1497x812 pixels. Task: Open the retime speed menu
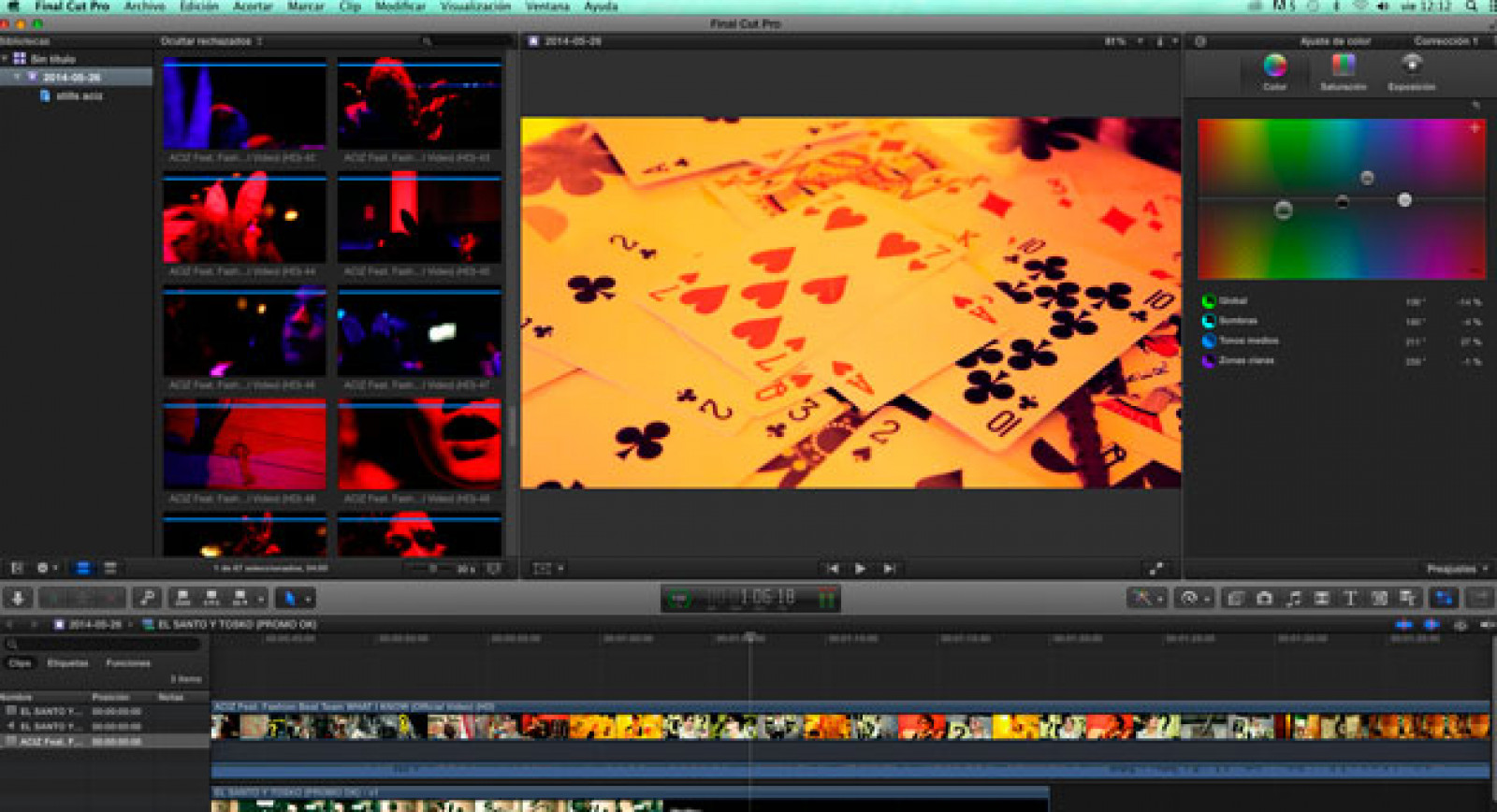point(1194,597)
